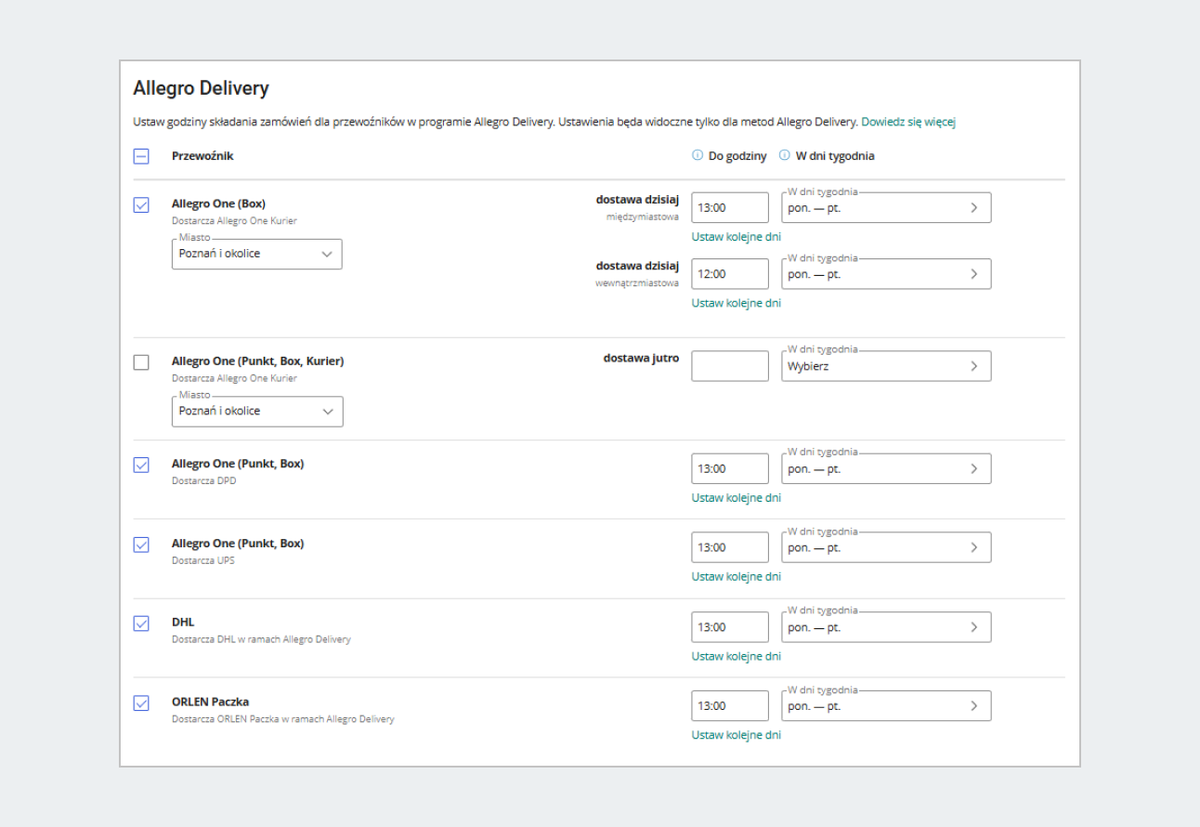The image size is (1200, 827).
Task: Click Ustaw kolejne dni in the ORLEN Paczka row
Action: pyautogui.click(x=736, y=735)
